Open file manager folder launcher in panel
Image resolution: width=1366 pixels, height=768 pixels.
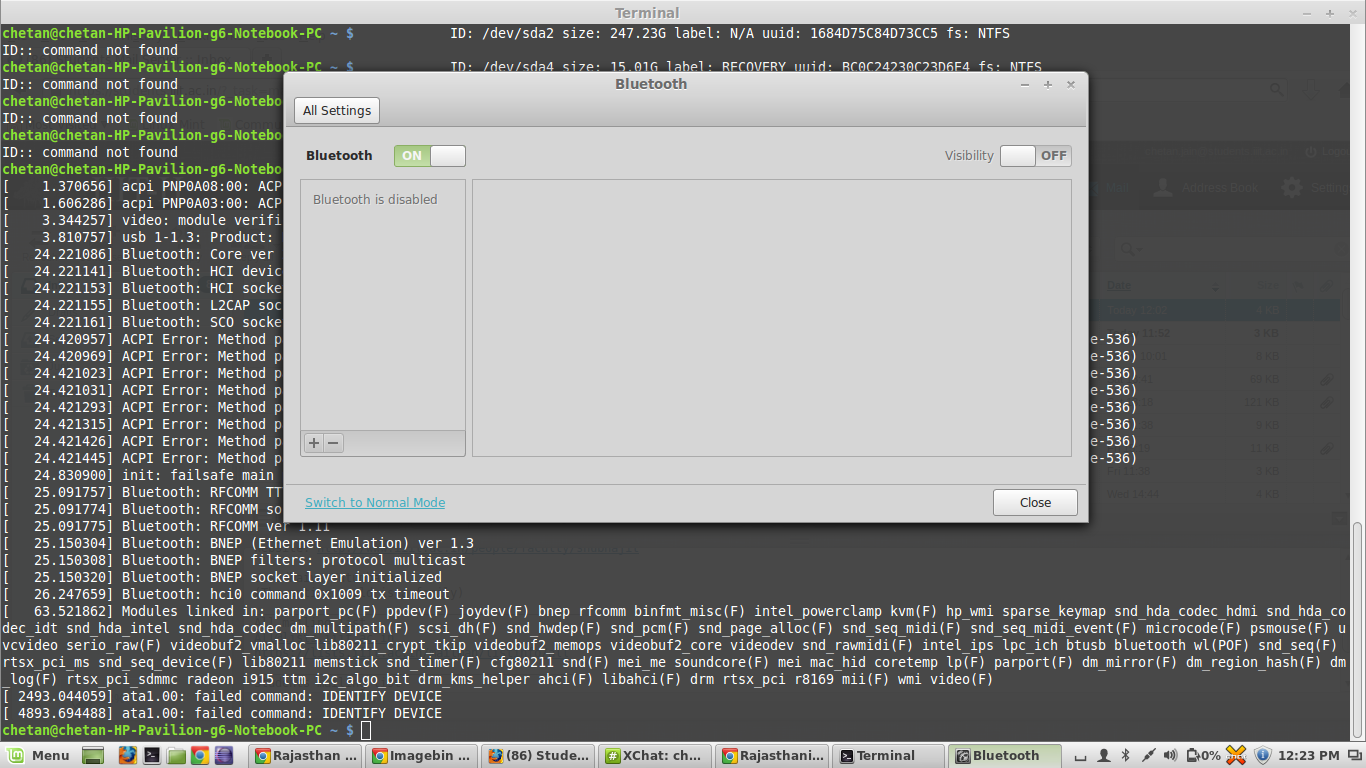click(176, 755)
